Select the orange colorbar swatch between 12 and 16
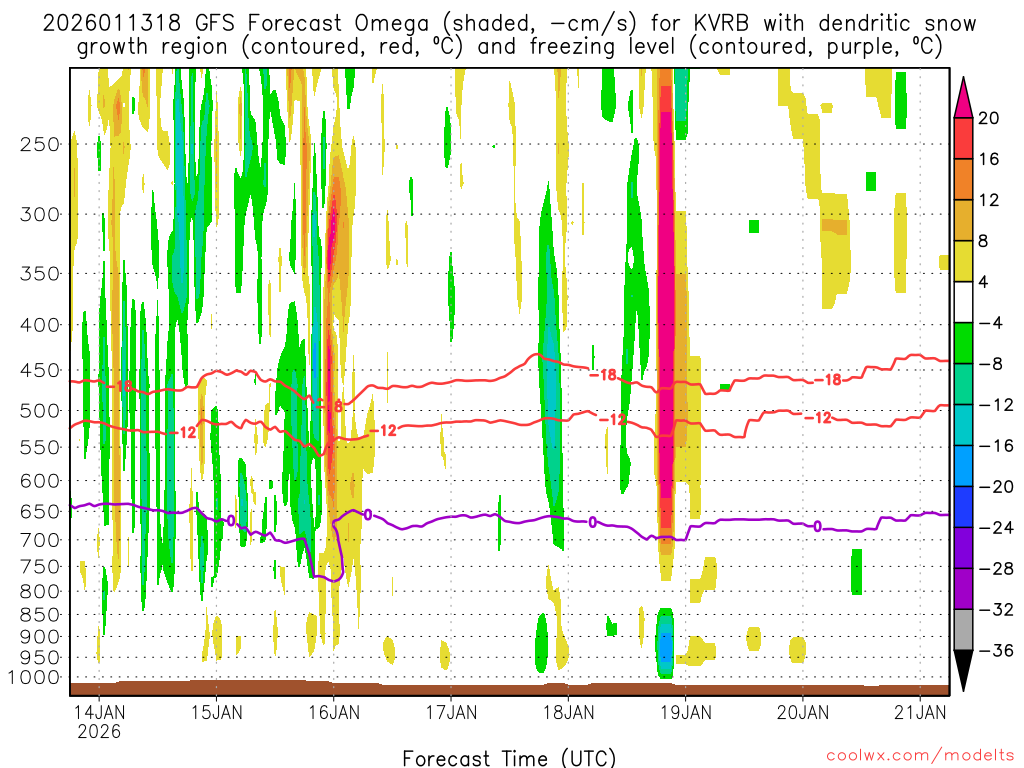This screenshot has width=1024, height=768. coord(965,179)
